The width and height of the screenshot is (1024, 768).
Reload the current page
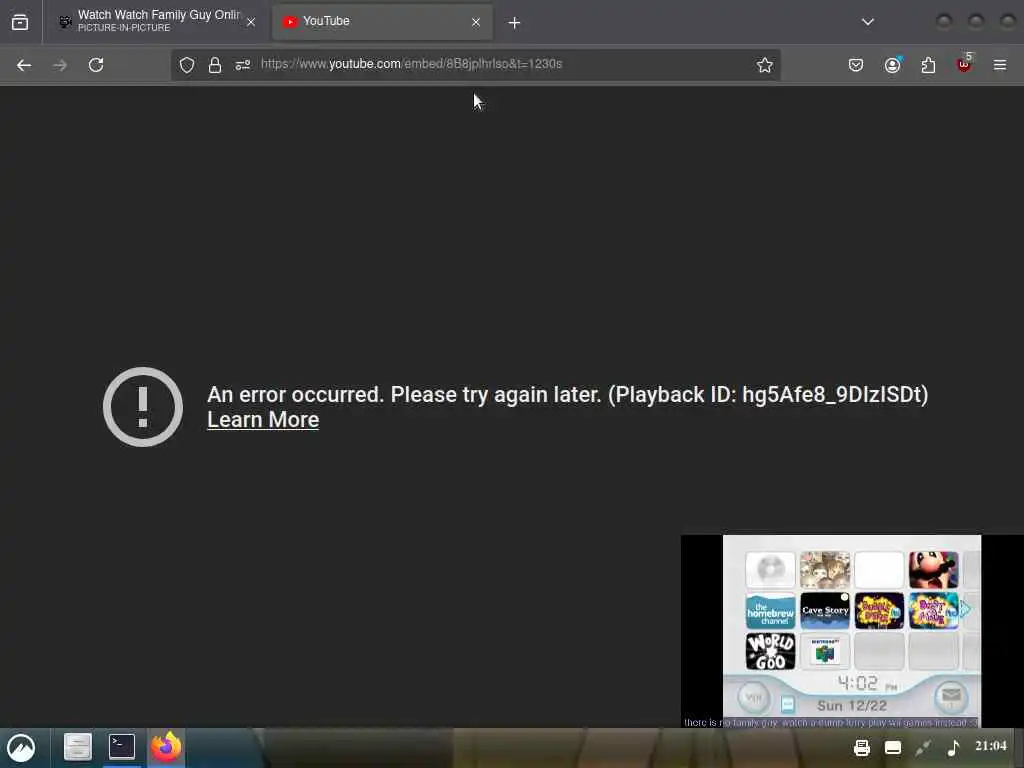tap(96, 65)
